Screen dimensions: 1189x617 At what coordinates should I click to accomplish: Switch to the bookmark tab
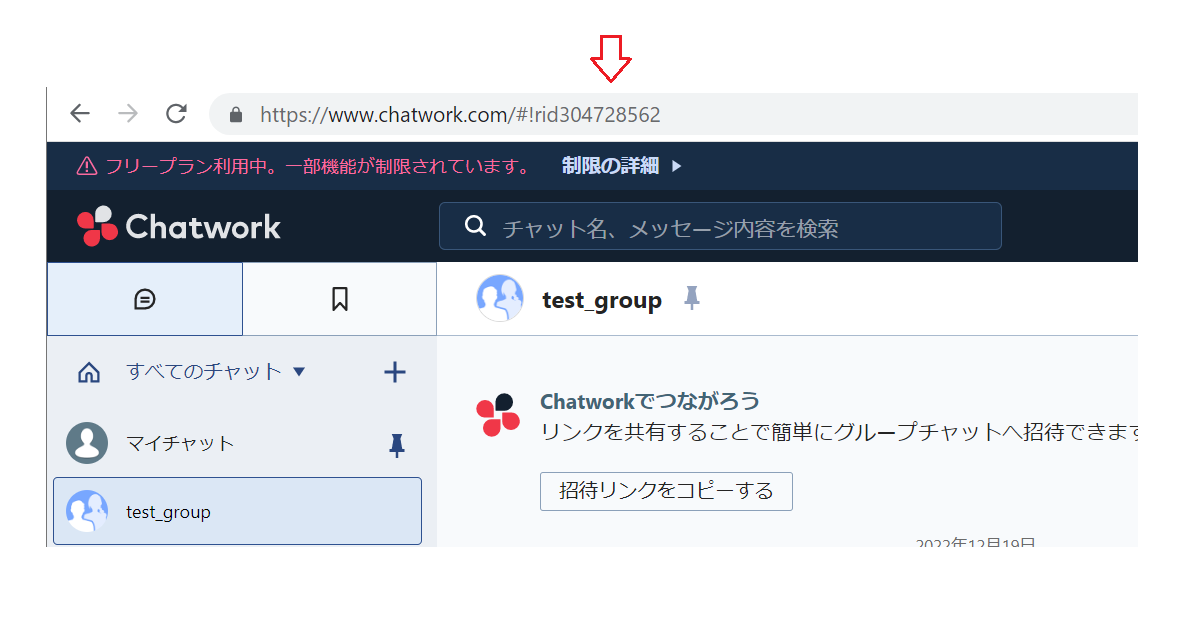340,299
